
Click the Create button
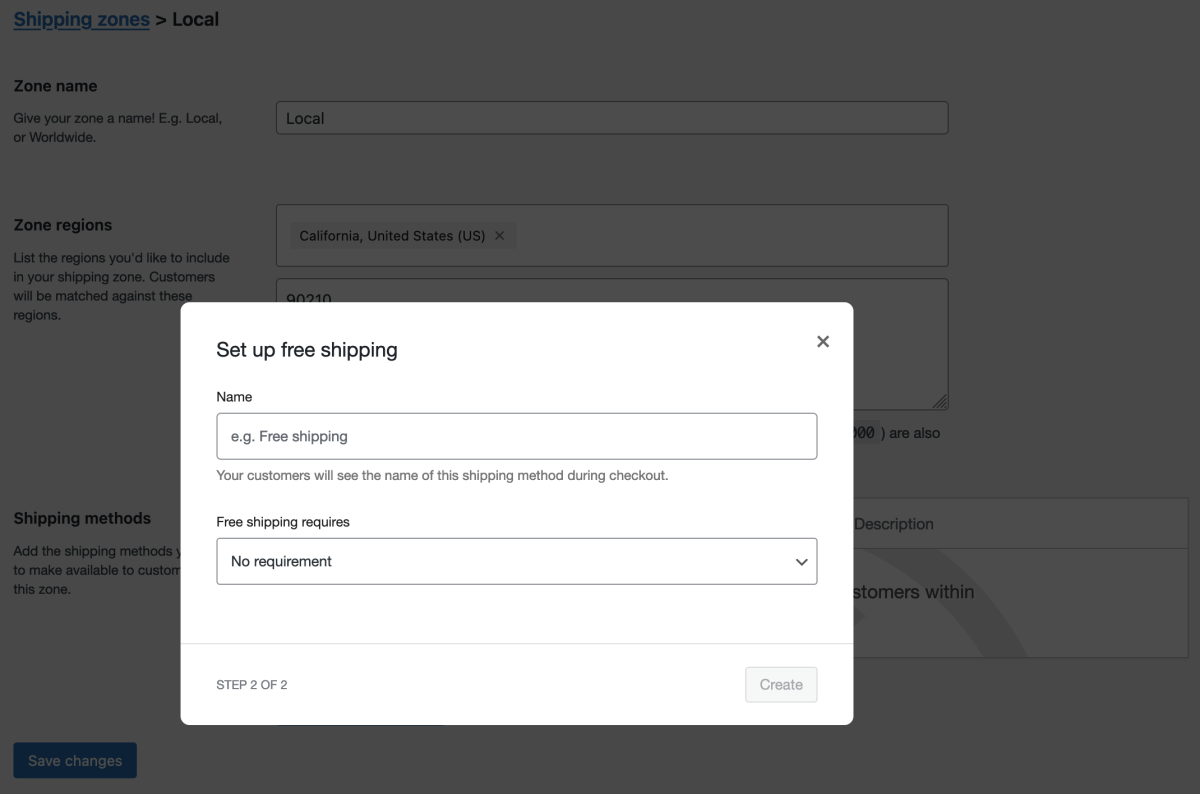(x=780, y=684)
